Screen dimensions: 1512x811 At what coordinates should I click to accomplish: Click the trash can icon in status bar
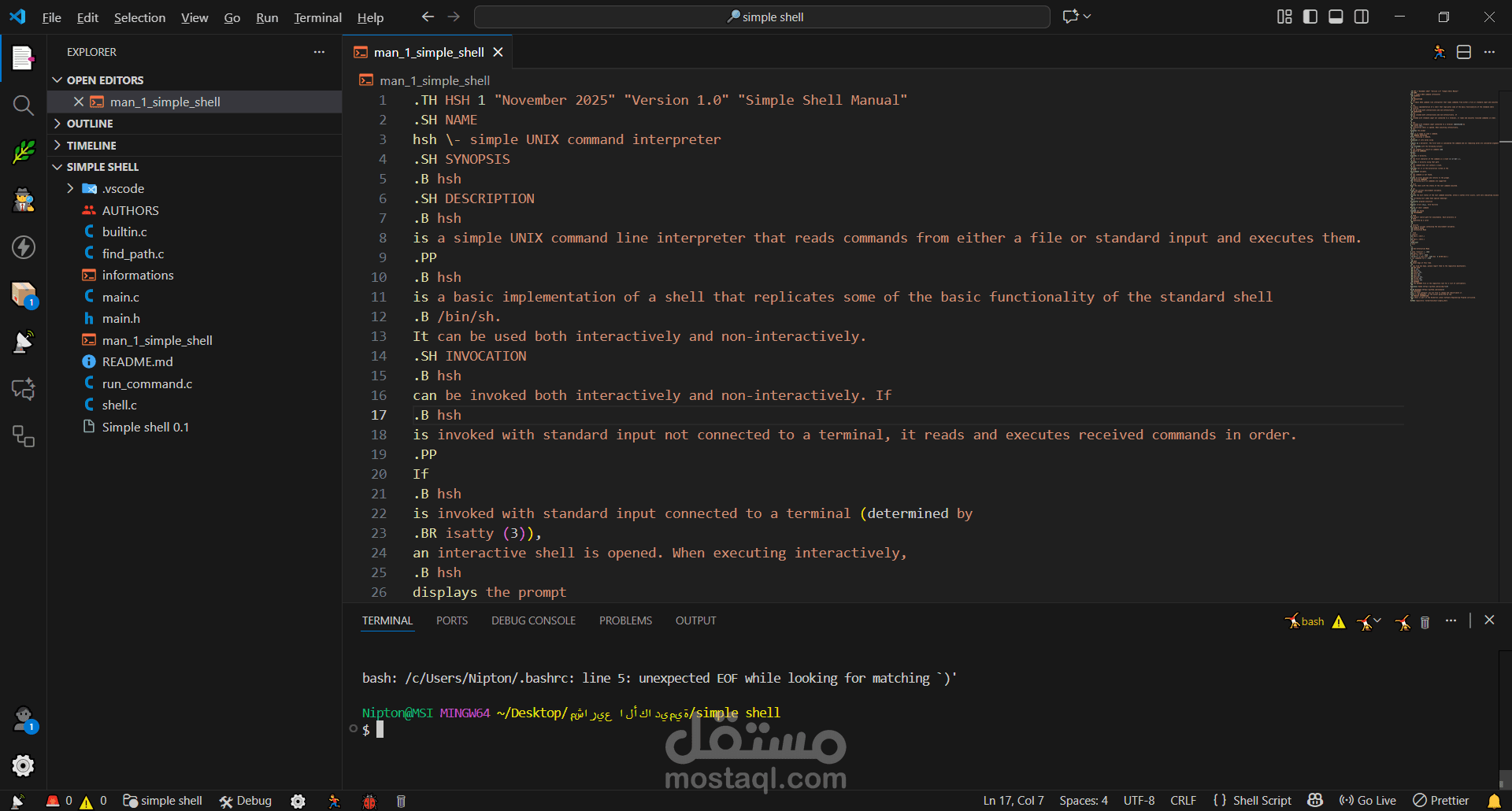[x=401, y=801]
